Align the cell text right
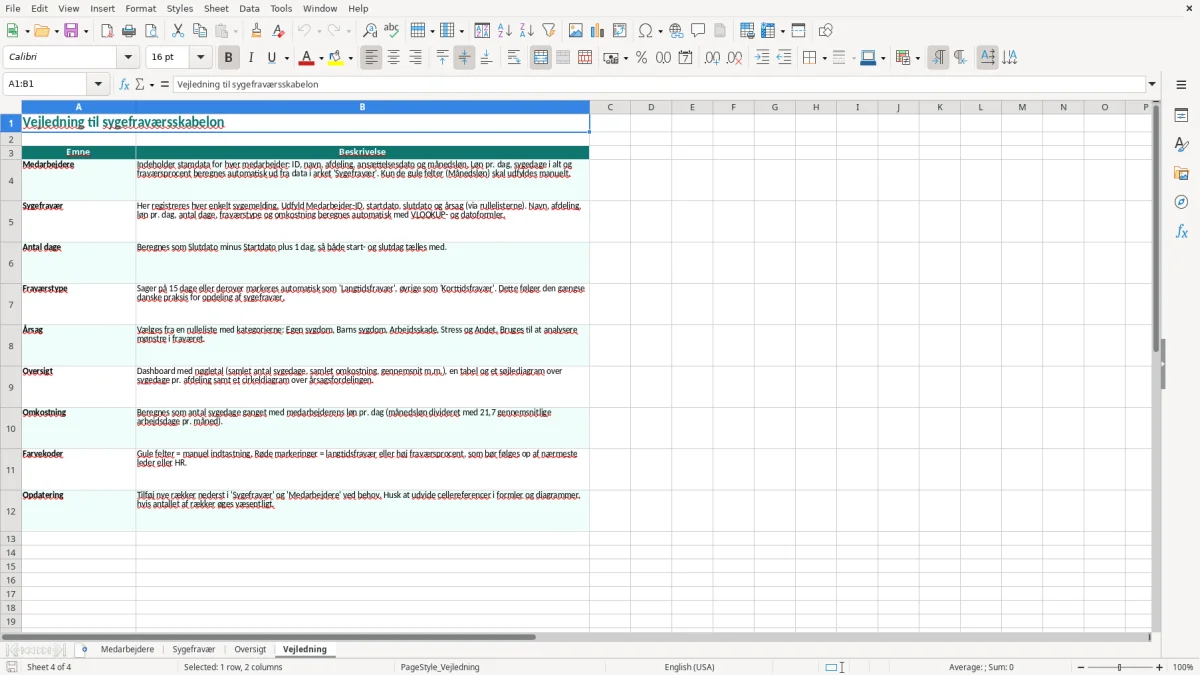The height and width of the screenshot is (675, 1200). coord(415,58)
